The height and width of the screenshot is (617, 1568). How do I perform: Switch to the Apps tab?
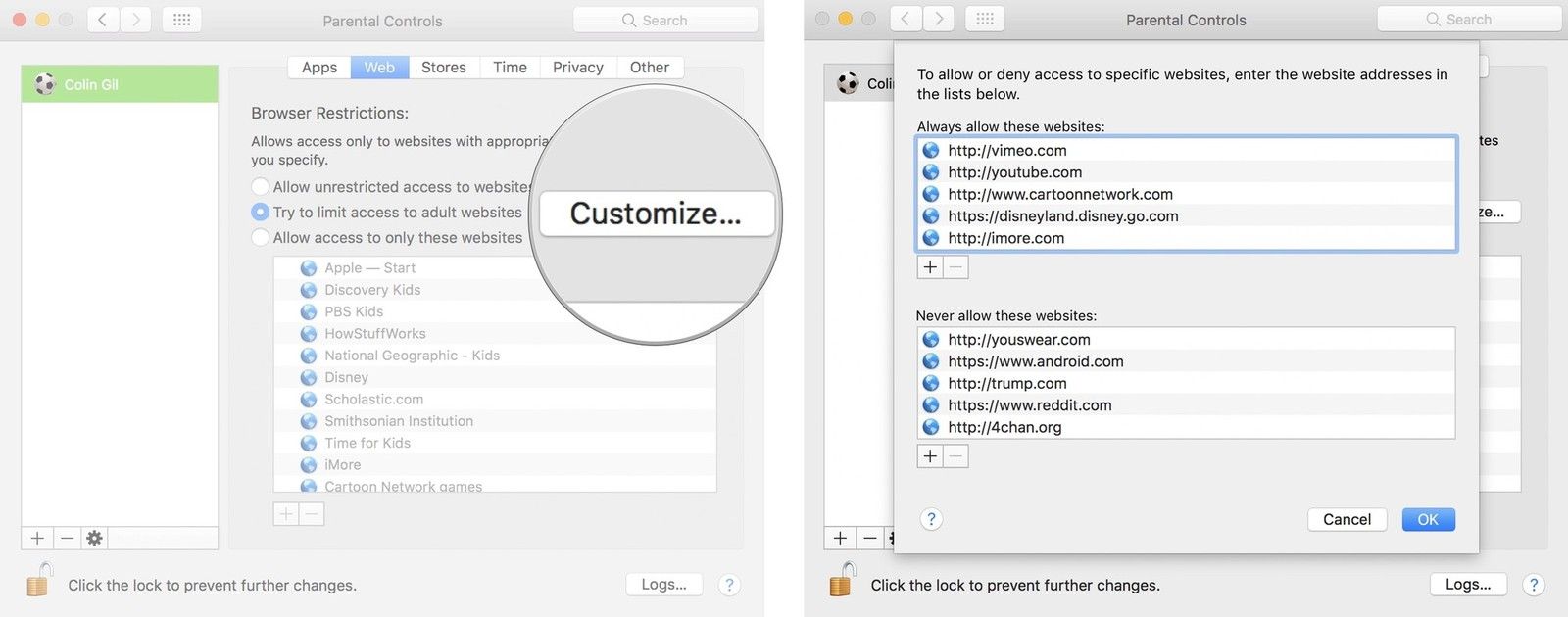(318, 68)
